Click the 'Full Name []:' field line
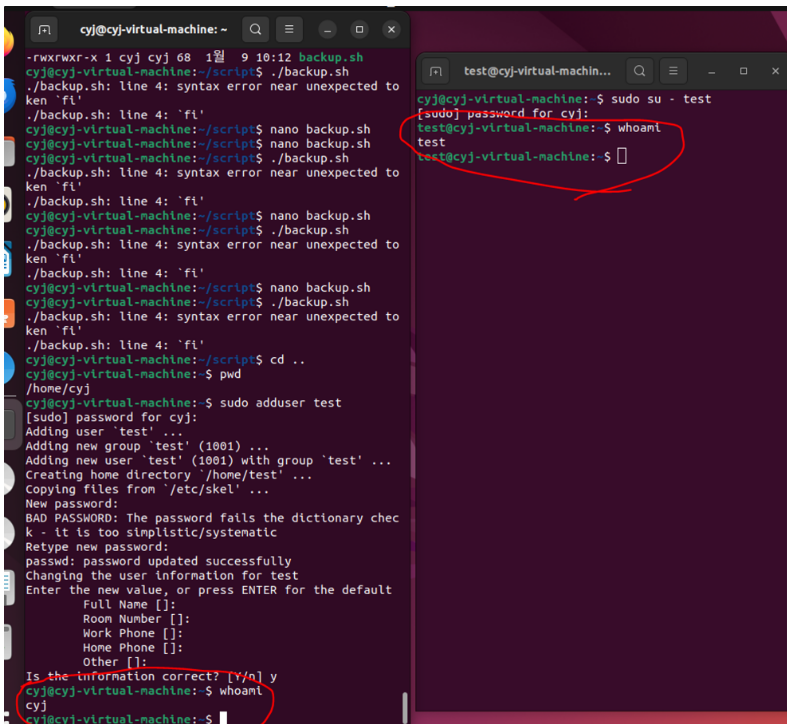Viewport: 787px width, 724px height. (129, 605)
